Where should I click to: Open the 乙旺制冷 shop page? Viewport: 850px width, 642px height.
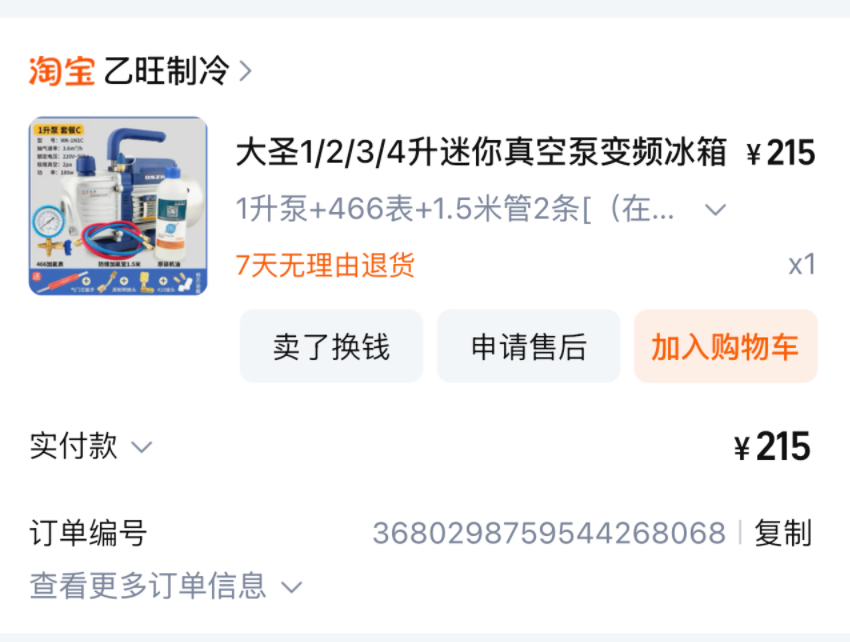coord(166,71)
